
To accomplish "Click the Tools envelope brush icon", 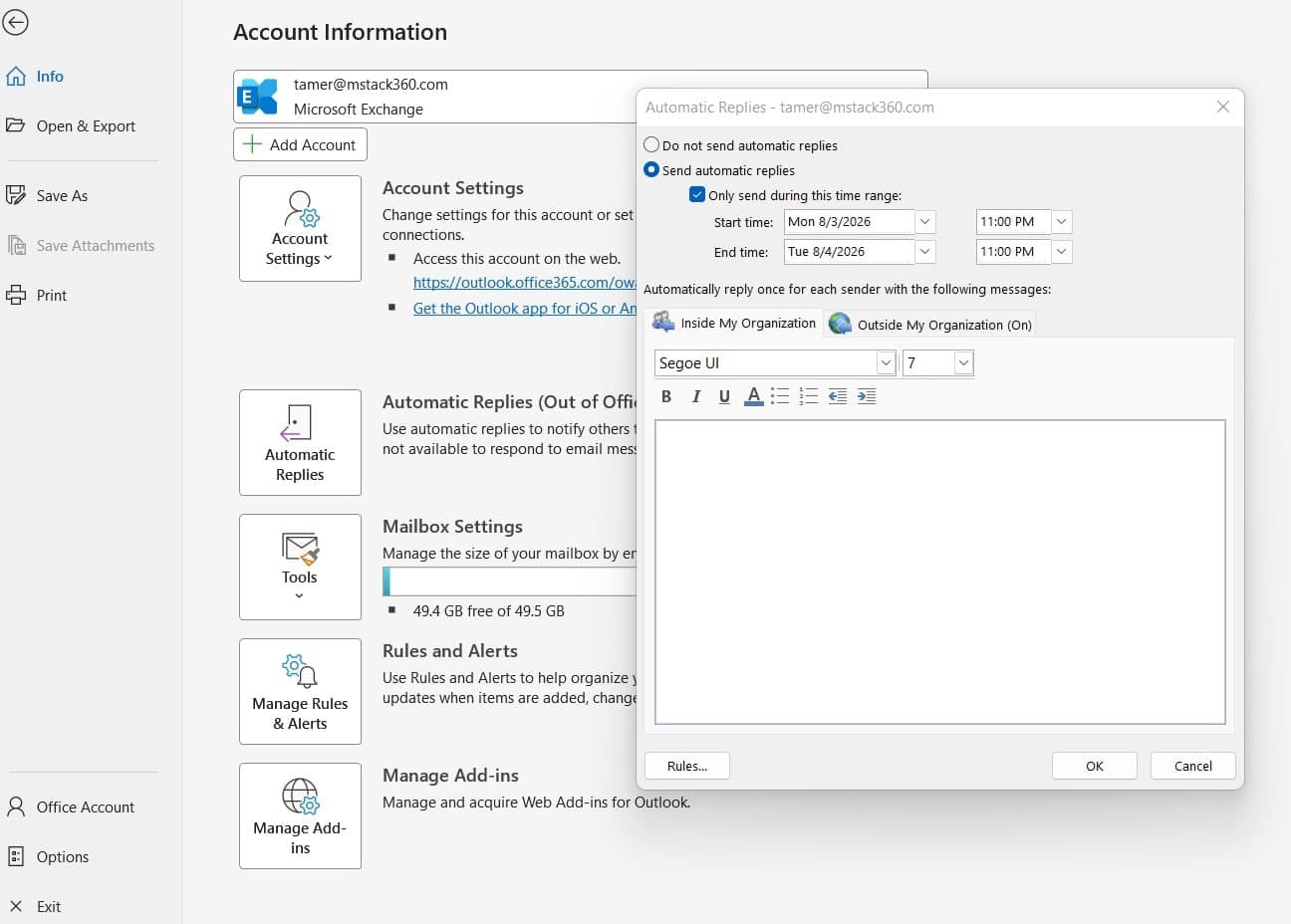I will [300, 549].
